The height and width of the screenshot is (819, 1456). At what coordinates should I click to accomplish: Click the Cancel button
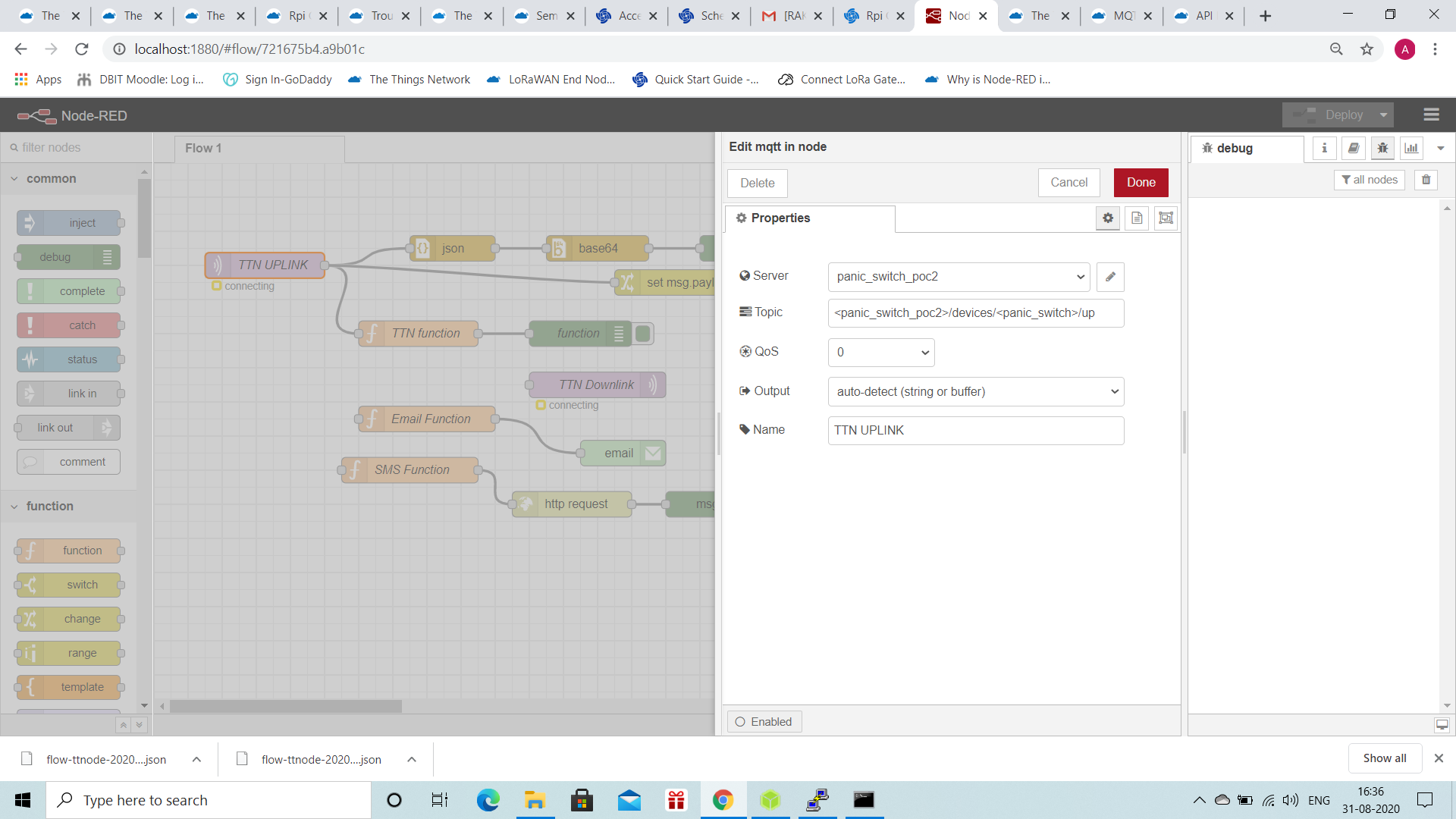pyautogui.click(x=1068, y=183)
